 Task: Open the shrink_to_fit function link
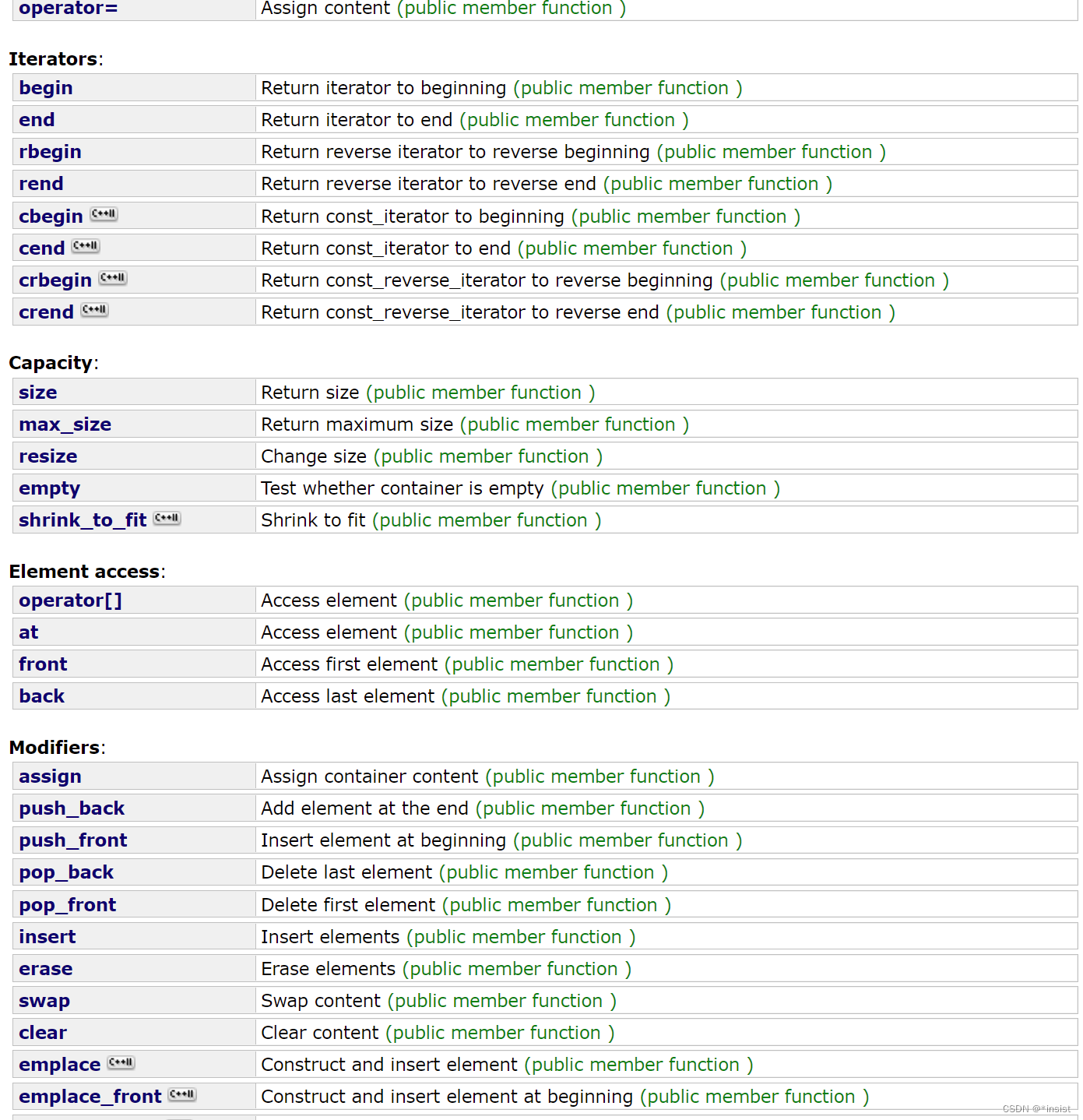83,520
